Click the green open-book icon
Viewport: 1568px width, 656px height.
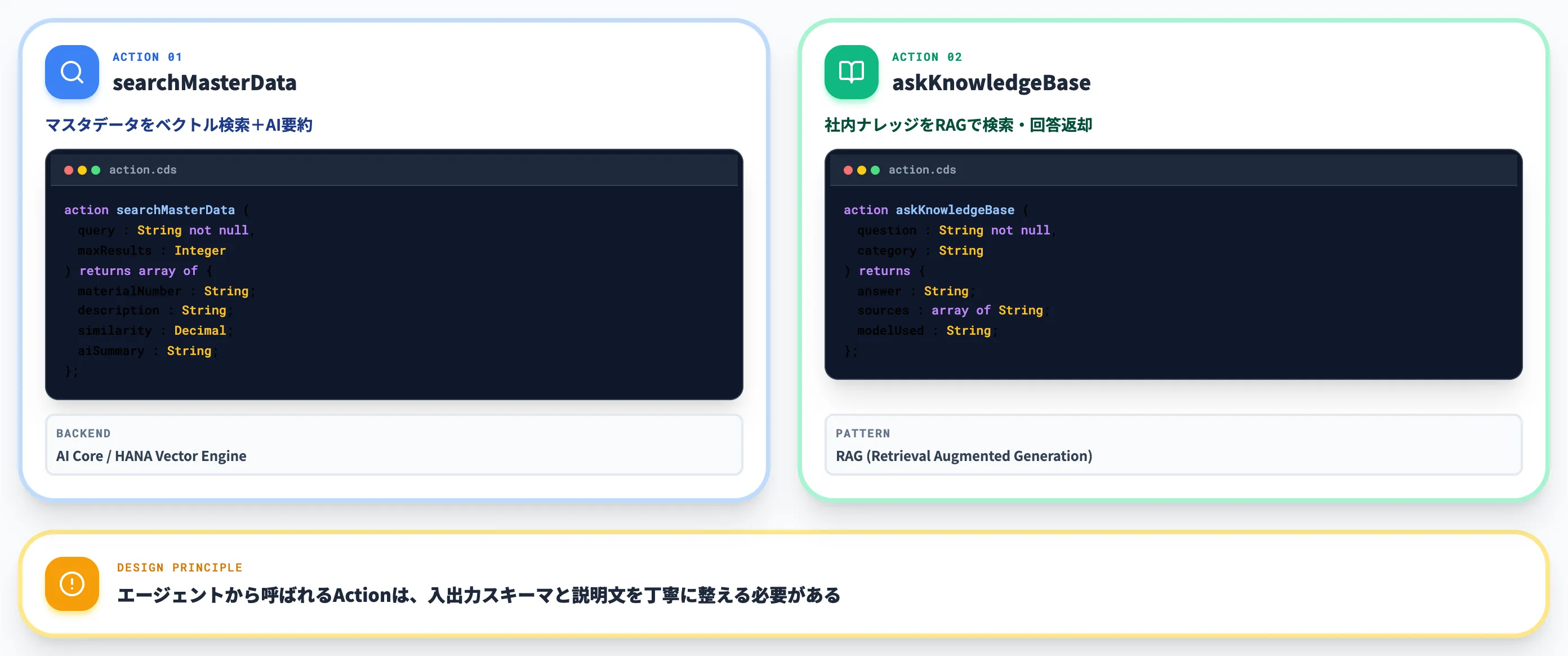coord(851,72)
